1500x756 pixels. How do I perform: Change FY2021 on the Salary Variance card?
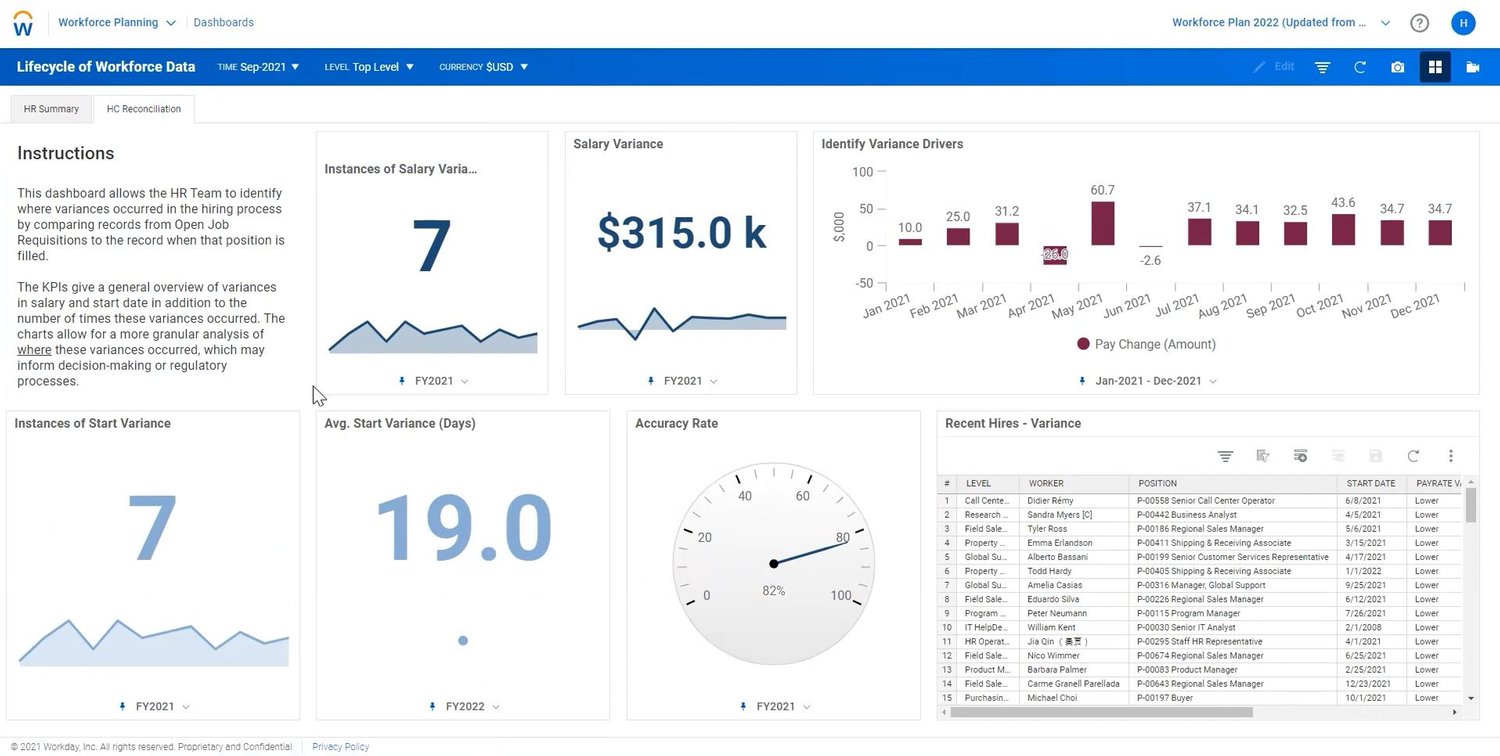click(681, 381)
